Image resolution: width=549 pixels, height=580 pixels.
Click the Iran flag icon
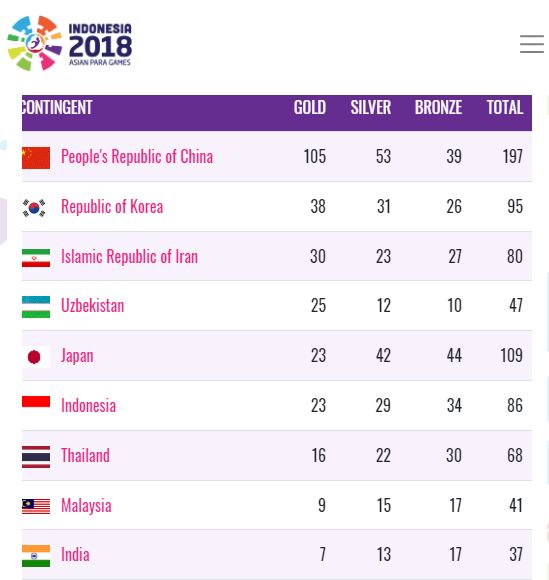click(36, 258)
